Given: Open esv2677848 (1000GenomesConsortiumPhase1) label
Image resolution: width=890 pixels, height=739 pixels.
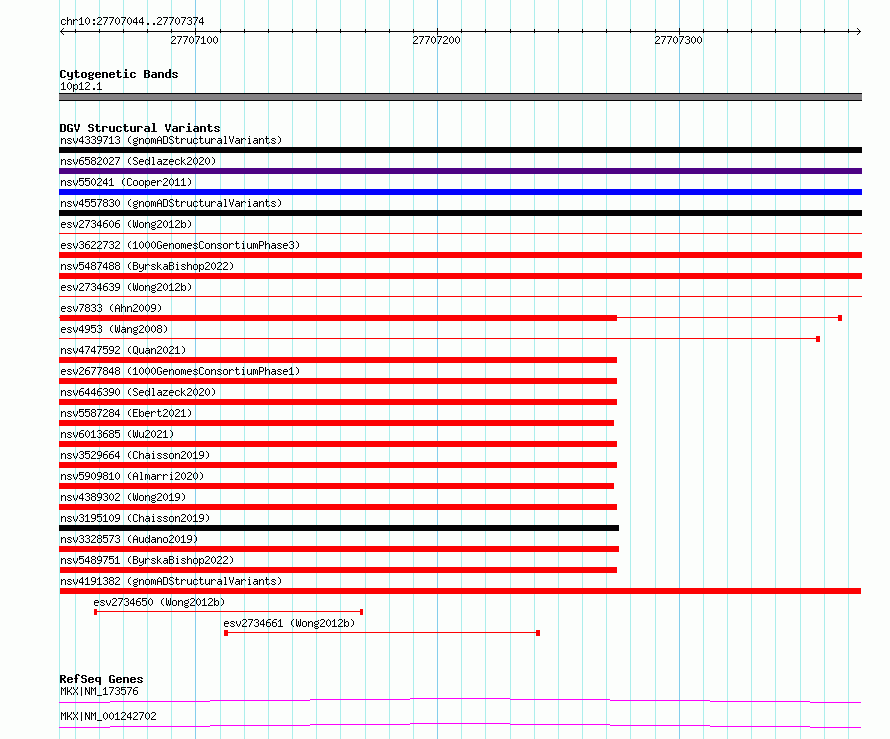Looking at the screenshot, I should pyautogui.click(x=180, y=371).
